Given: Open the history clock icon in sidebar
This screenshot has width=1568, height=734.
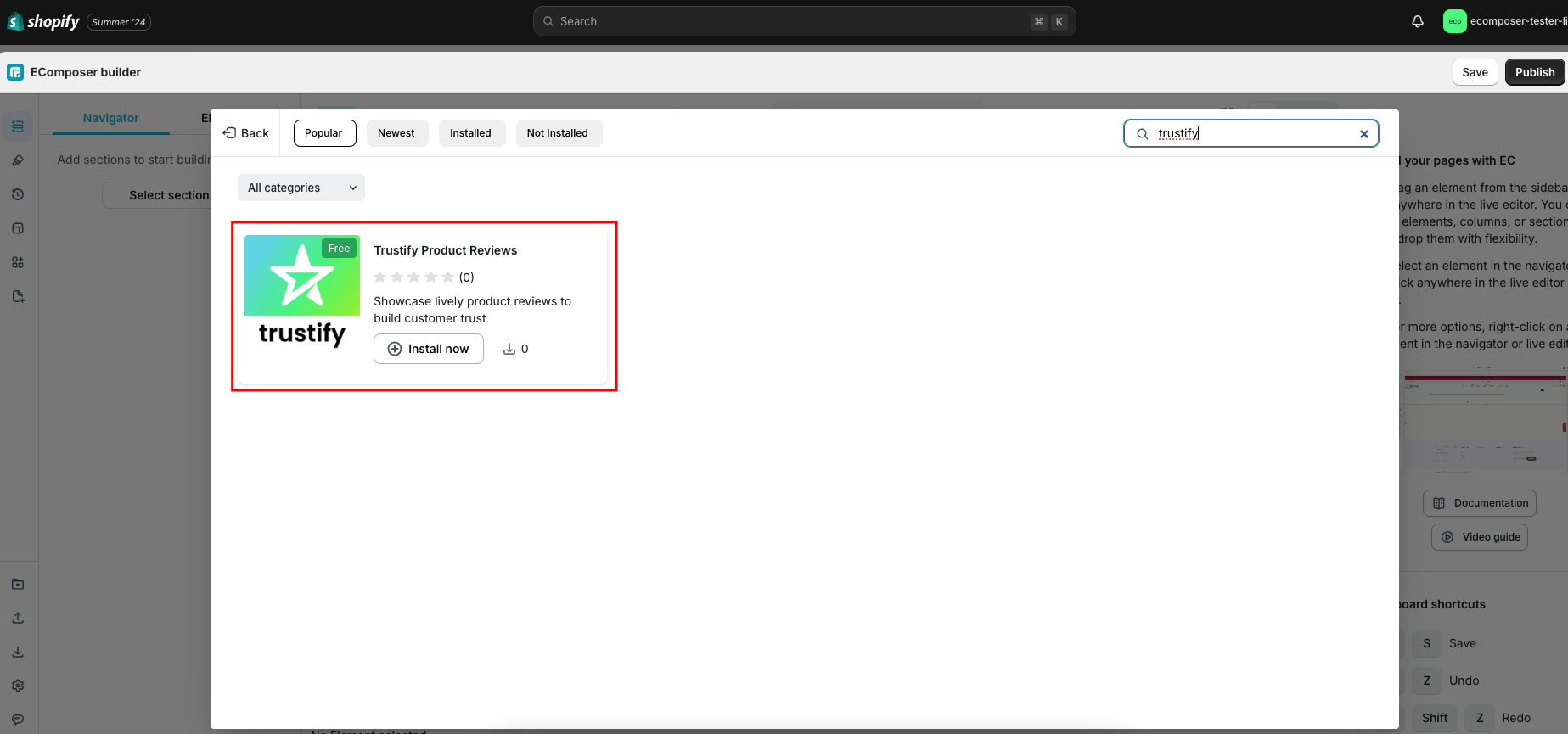Looking at the screenshot, I should pos(18,194).
